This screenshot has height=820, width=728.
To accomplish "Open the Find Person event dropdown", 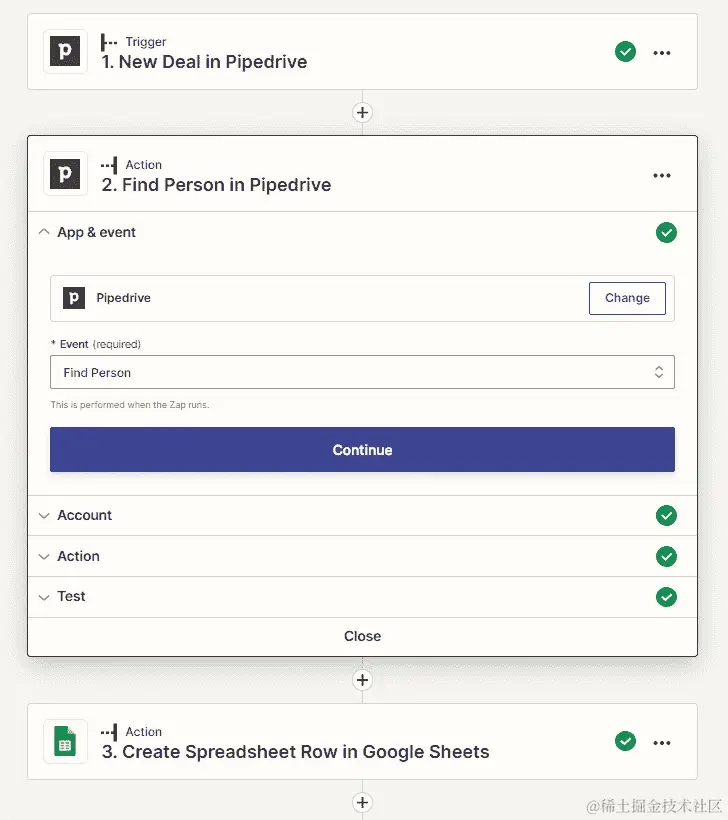I will [362, 372].
